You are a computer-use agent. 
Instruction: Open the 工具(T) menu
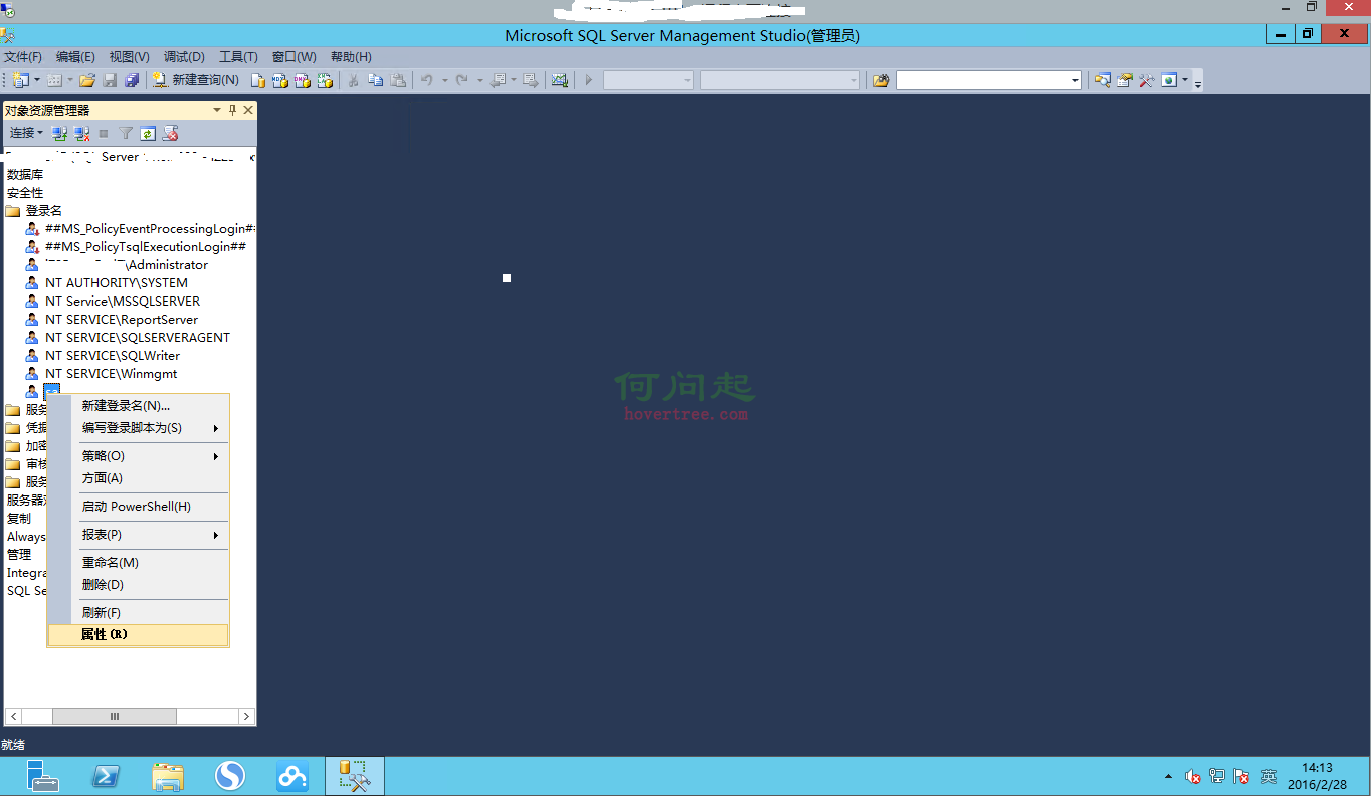[x=238, y=57]
